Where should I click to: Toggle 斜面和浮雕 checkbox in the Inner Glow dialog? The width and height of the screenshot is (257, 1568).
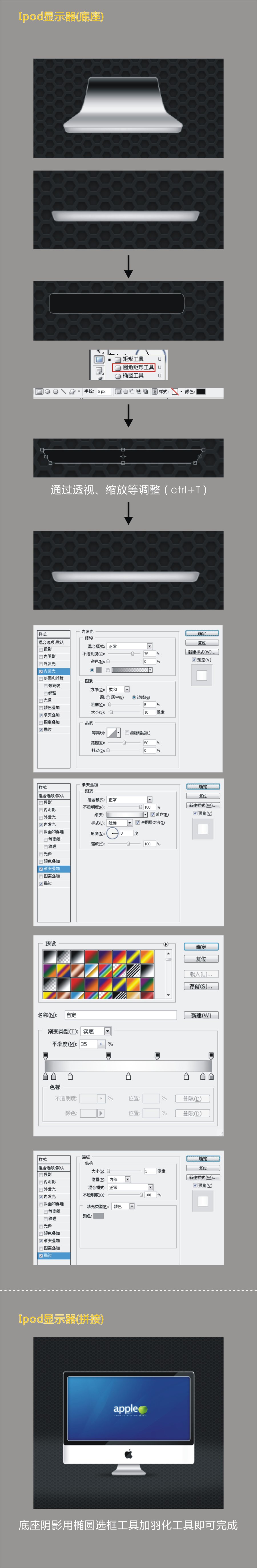point(41,679)
